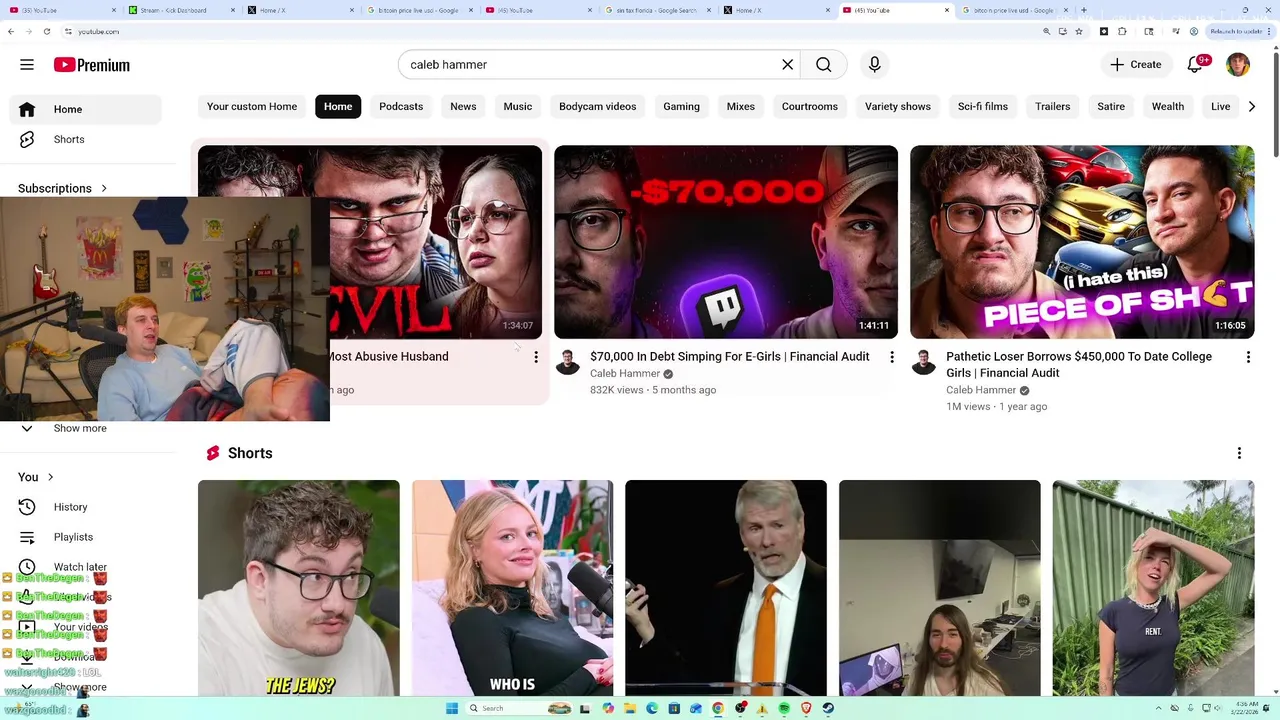This screenshot has width=1280, height=720.
Task: Bookmark this page with the star
Action: (x=1078, y=31)
